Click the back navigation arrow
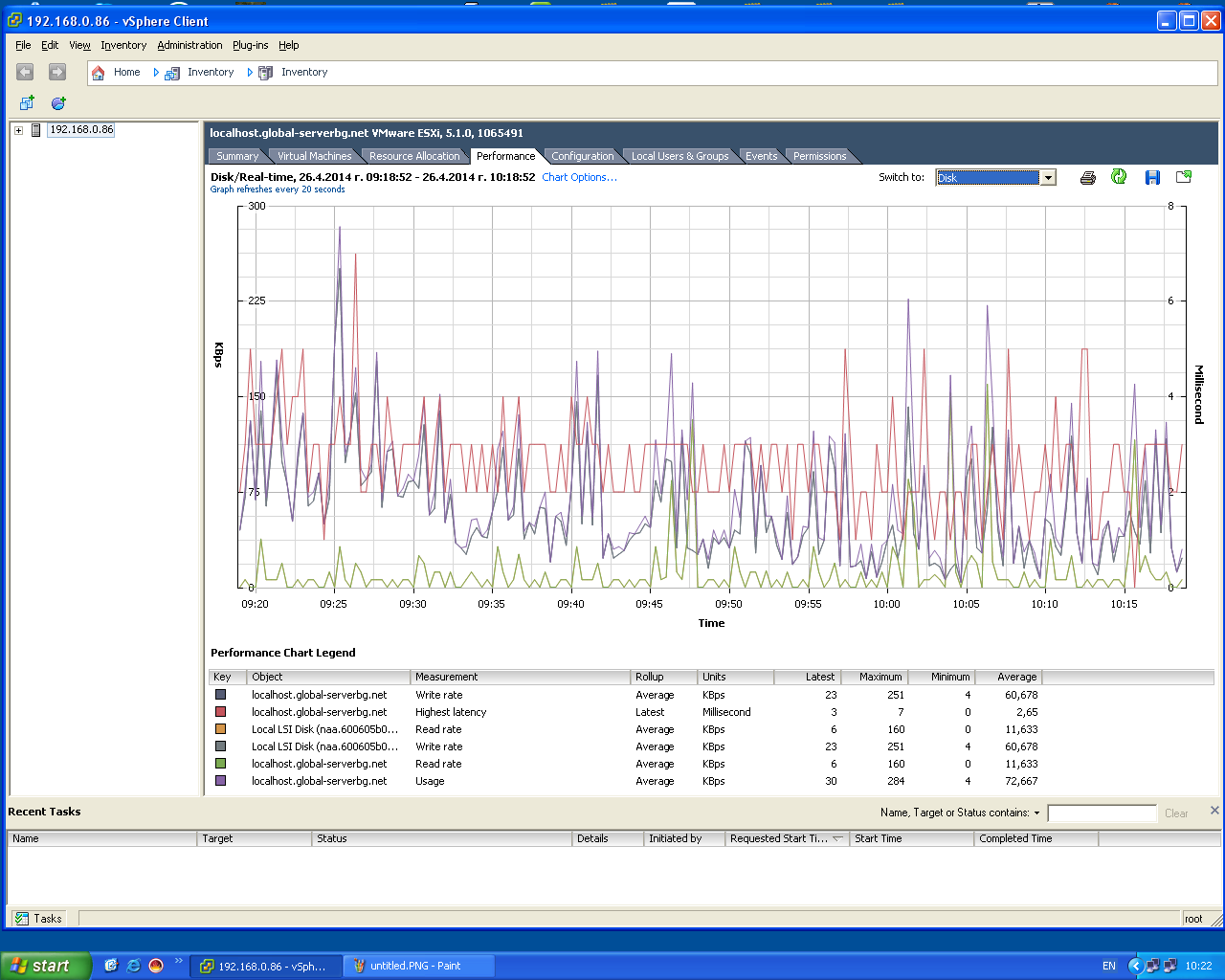The height and width of the screenshot is (980, 1225). pyautogui.click(x=25, y=72)
